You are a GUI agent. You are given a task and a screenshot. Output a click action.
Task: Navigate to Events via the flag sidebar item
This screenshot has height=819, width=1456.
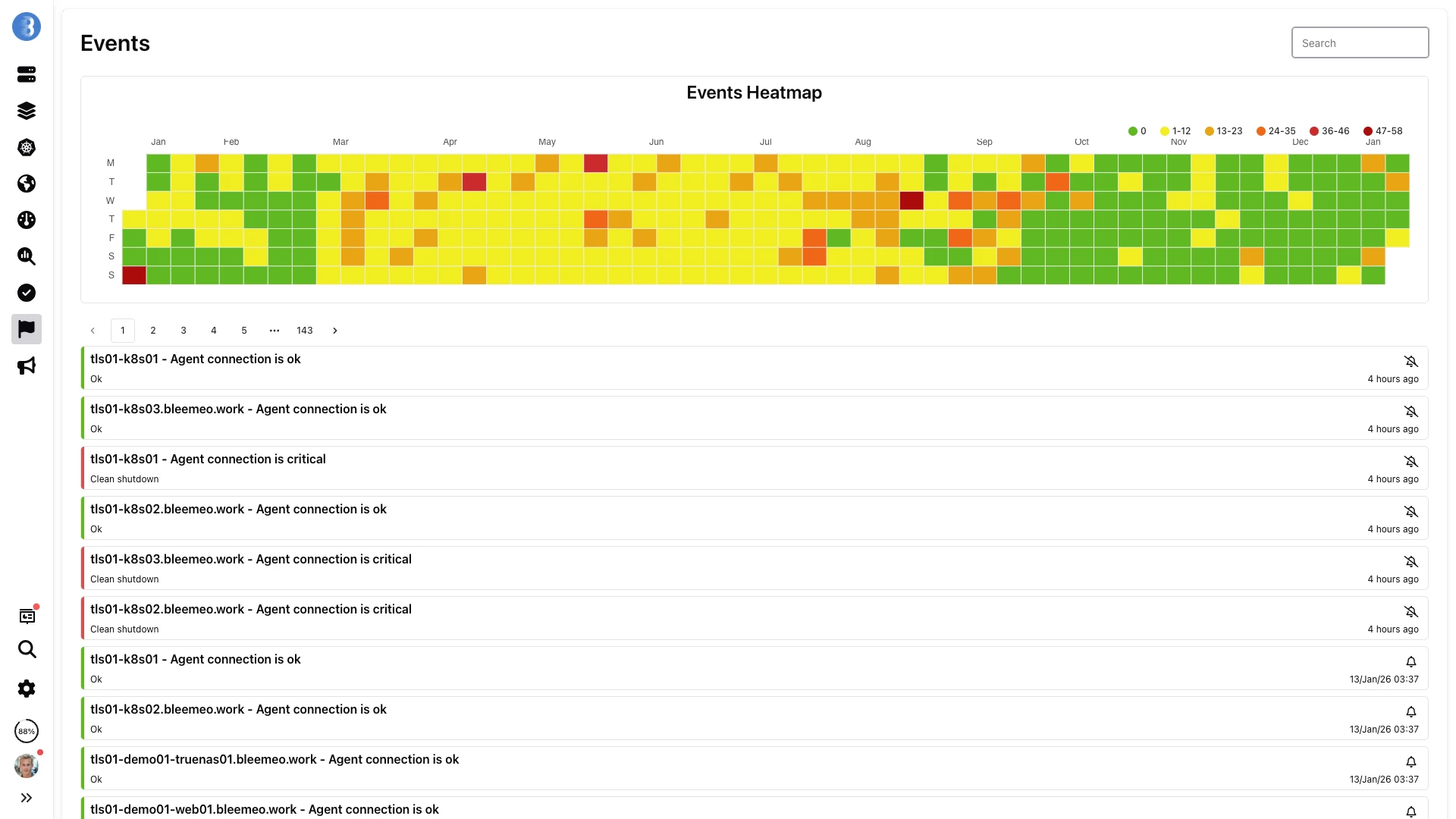[27, 329]
